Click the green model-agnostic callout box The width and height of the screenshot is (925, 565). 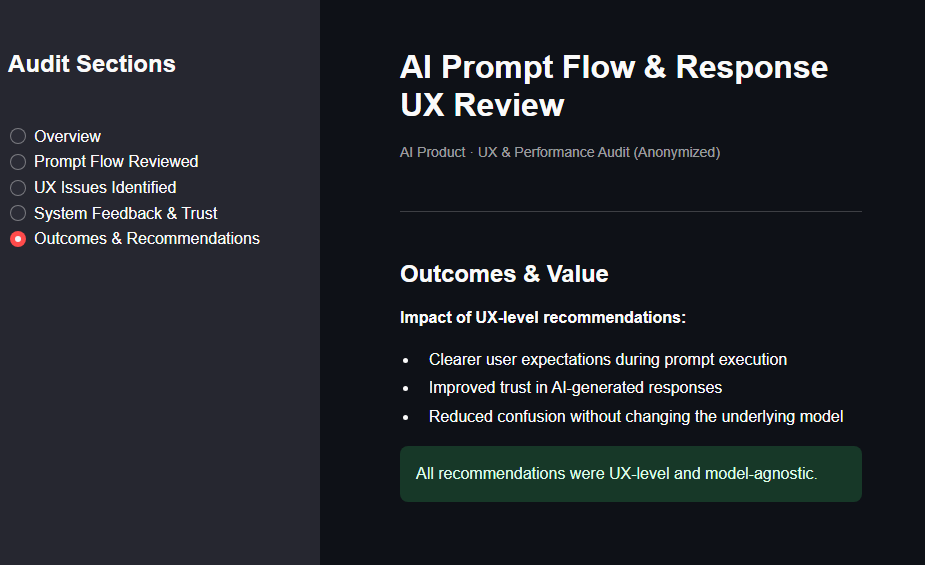click(x=630, y=474)
